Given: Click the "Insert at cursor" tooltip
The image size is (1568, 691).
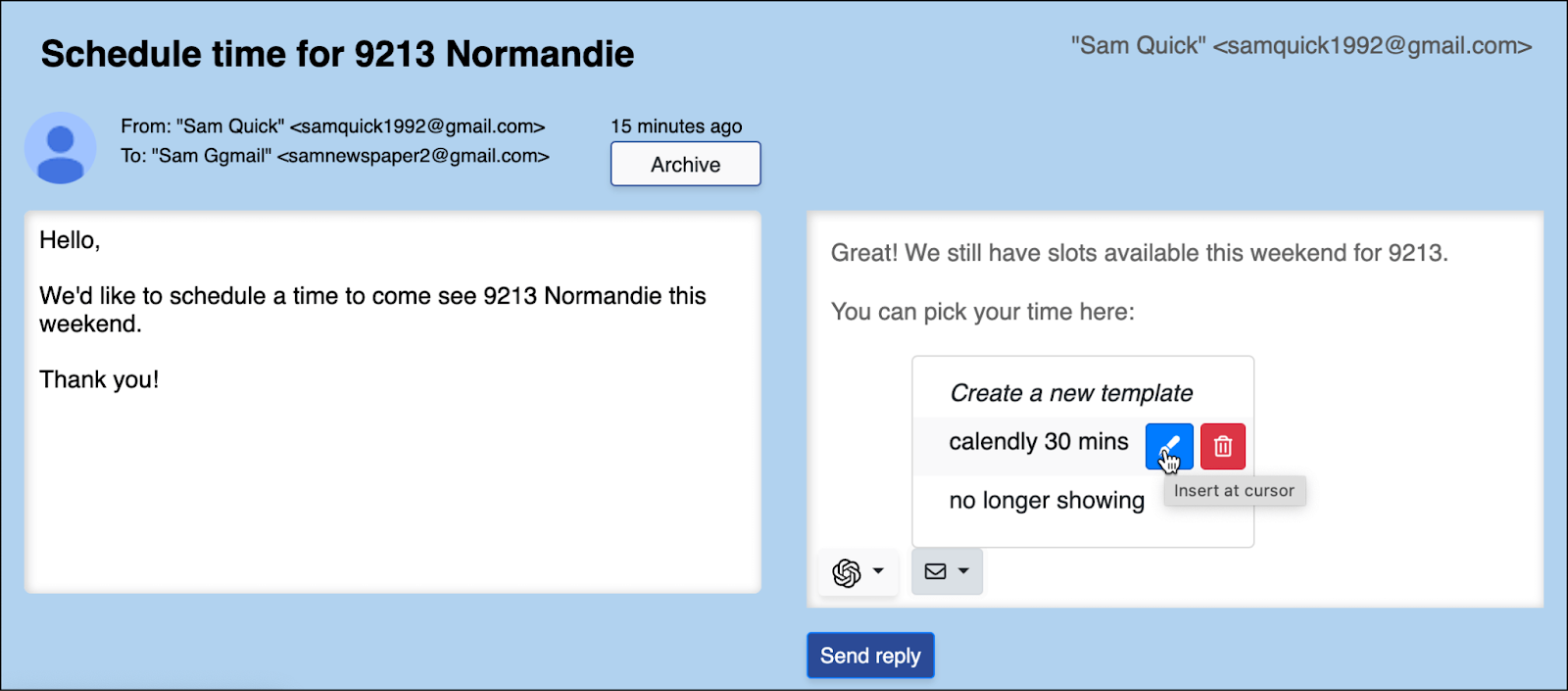Looking at the screenshot, I should [1235, 491].
